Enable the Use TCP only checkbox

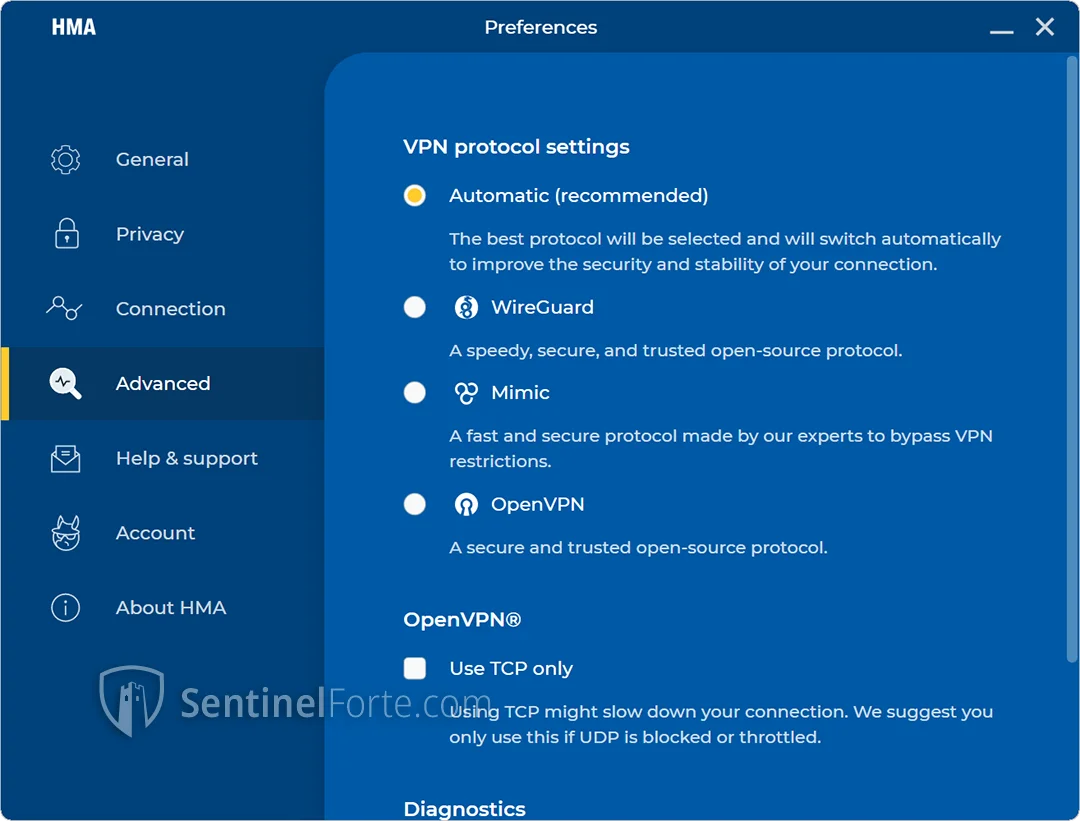pos(415,668)
